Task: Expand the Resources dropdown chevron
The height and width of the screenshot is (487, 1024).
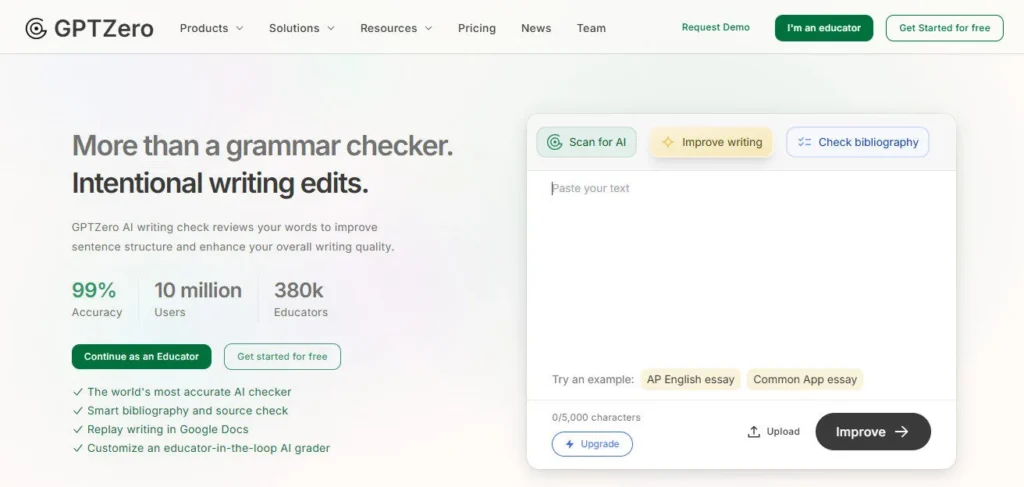Action: (428, 28)
